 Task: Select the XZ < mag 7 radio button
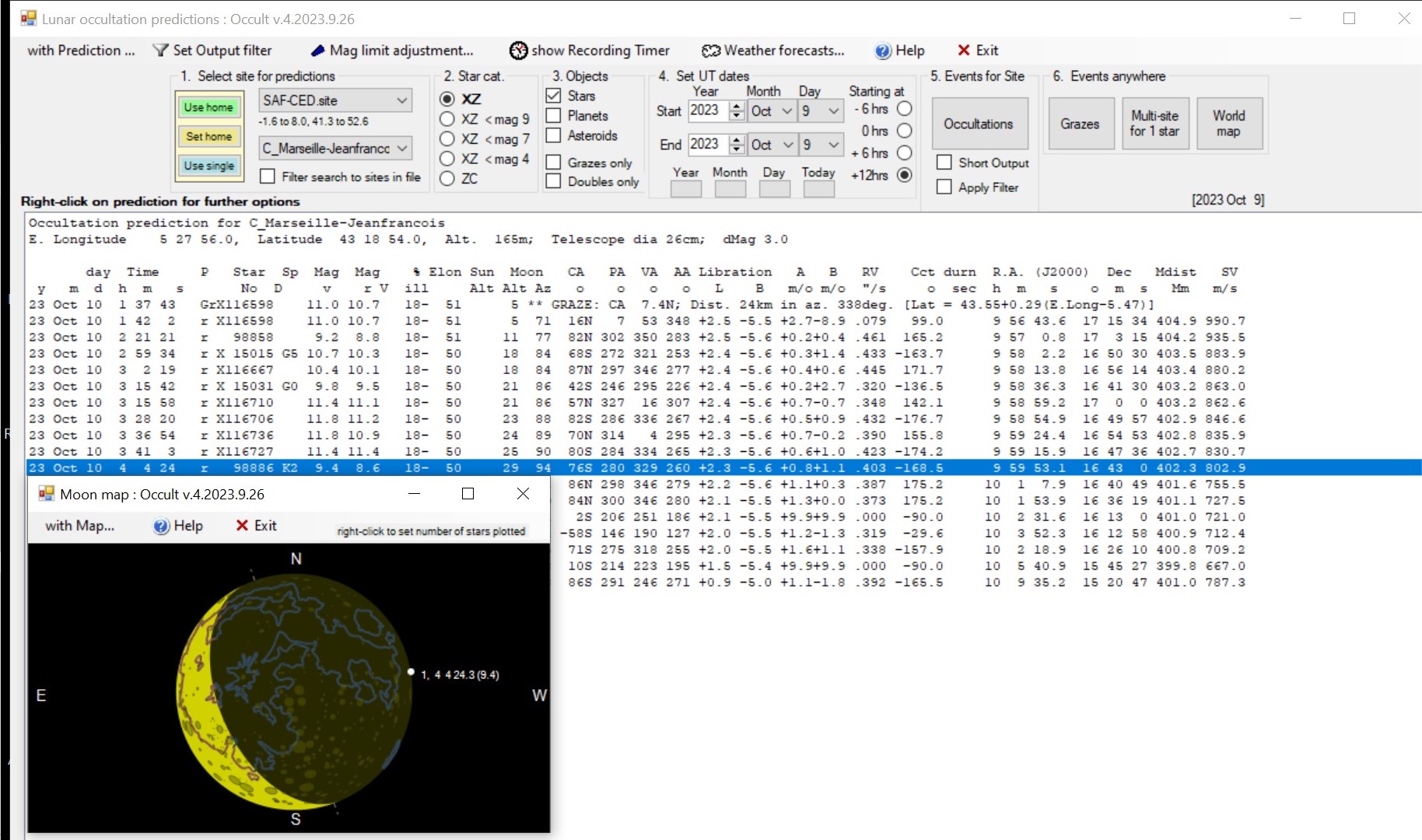click(447, 139)
